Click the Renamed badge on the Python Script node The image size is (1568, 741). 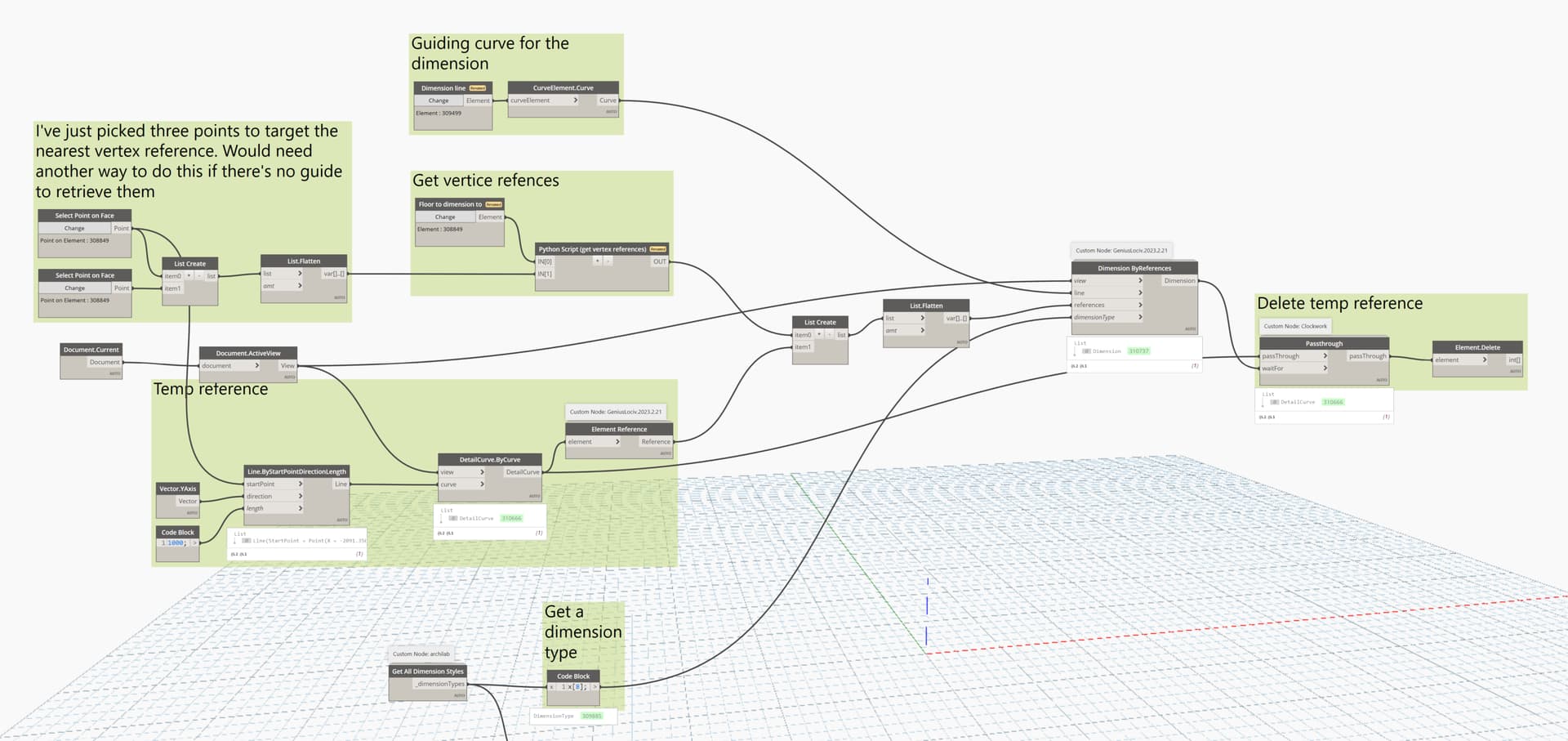point(658,249)
